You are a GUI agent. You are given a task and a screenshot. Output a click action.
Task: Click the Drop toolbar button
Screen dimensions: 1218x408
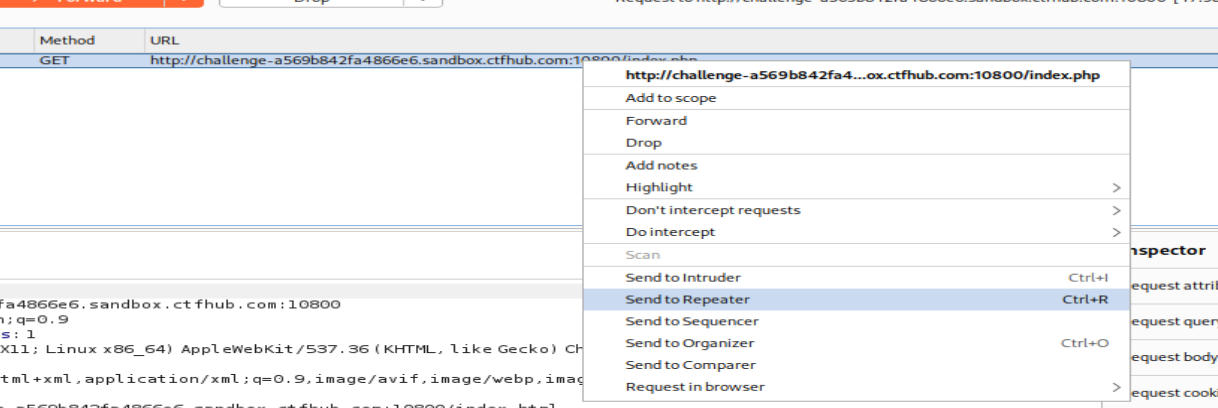click(311, 2)
